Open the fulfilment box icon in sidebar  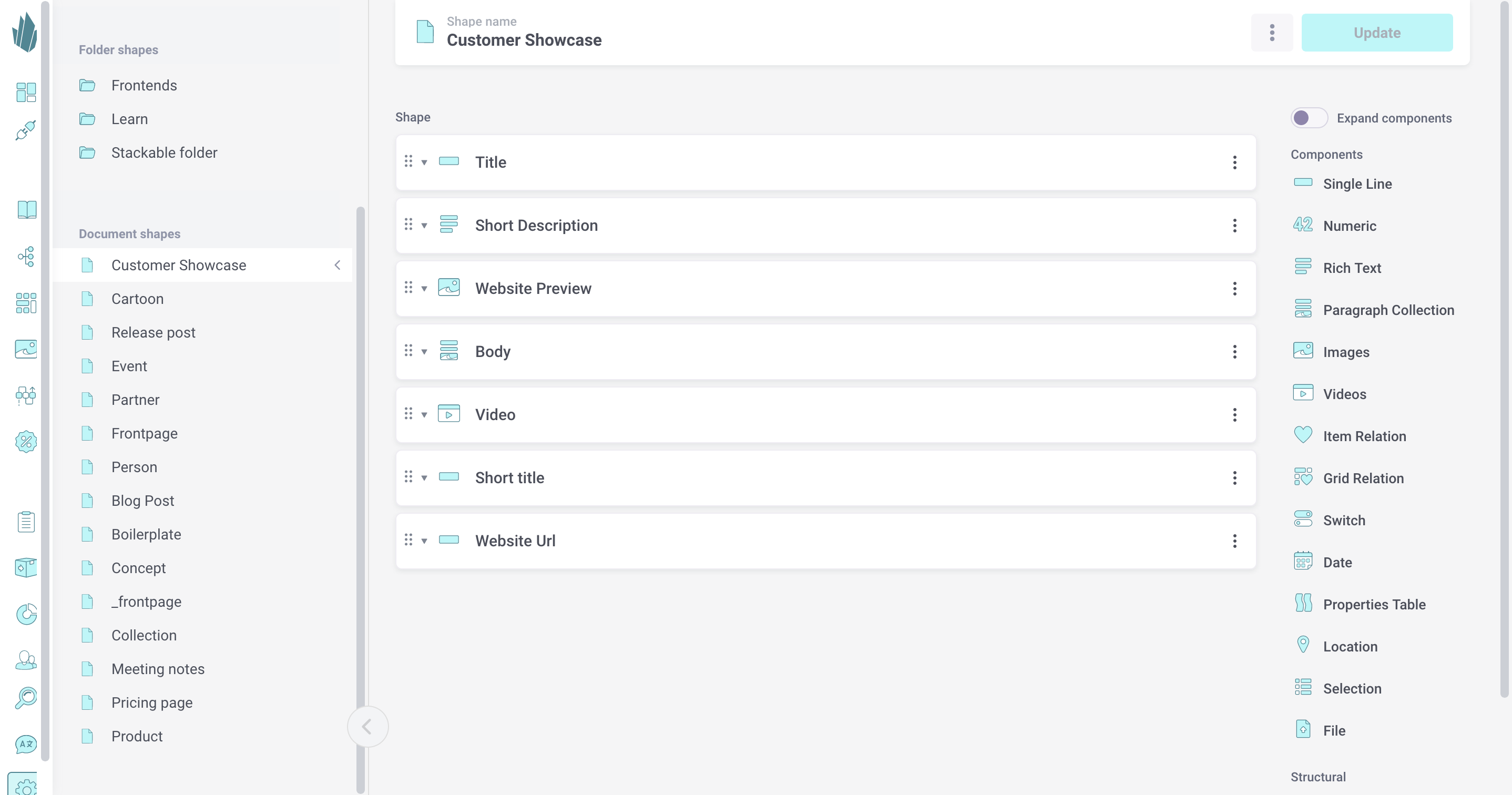[x=25, y=567]
